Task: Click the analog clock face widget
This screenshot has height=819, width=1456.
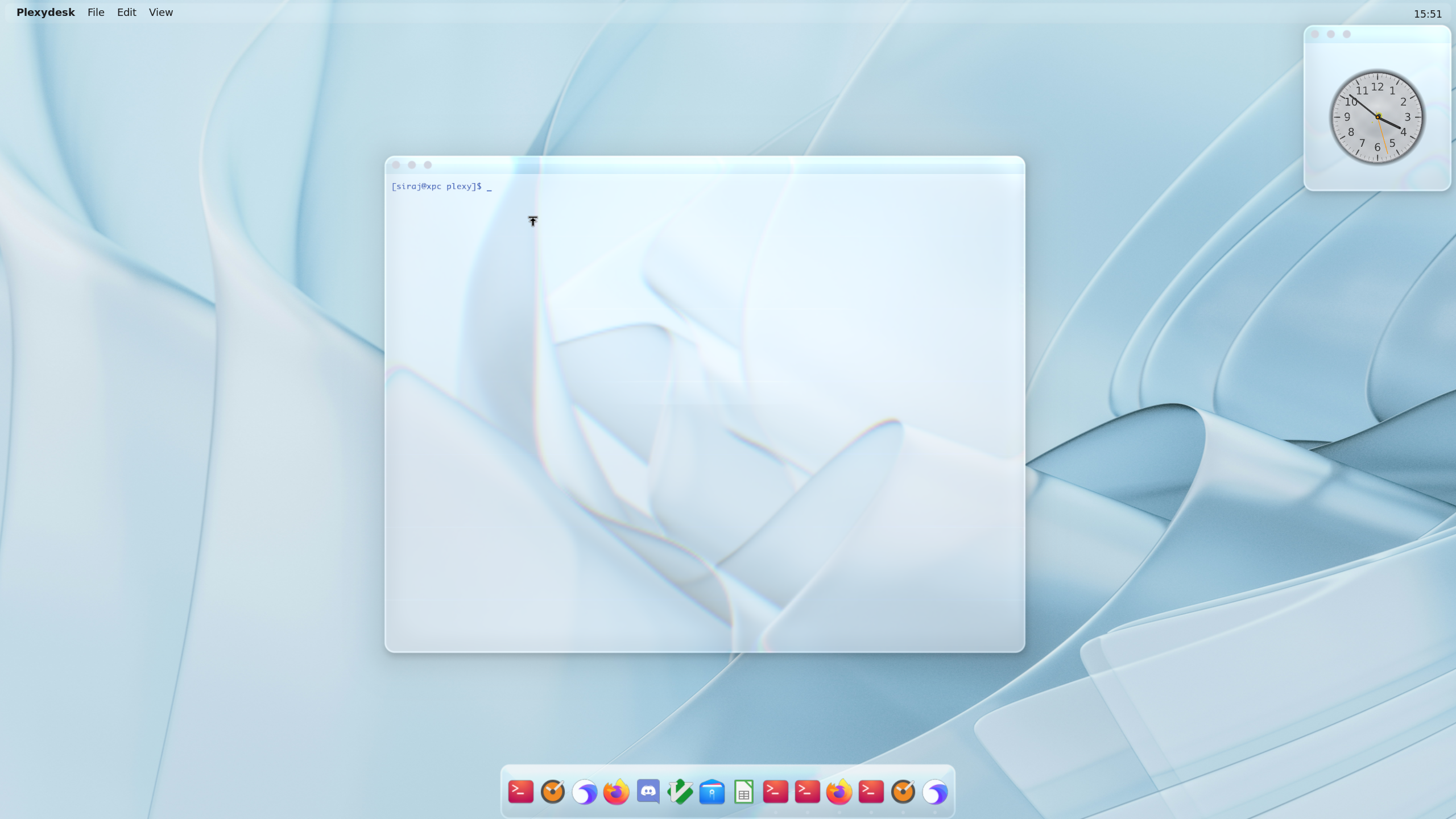Action: [x=1377, y=117]
